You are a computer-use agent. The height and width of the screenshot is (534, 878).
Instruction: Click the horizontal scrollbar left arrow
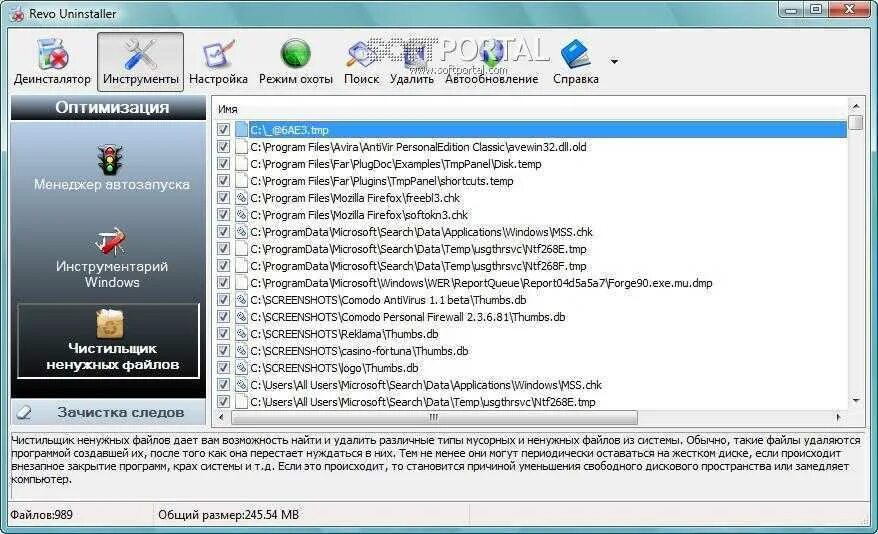[221, 417]
